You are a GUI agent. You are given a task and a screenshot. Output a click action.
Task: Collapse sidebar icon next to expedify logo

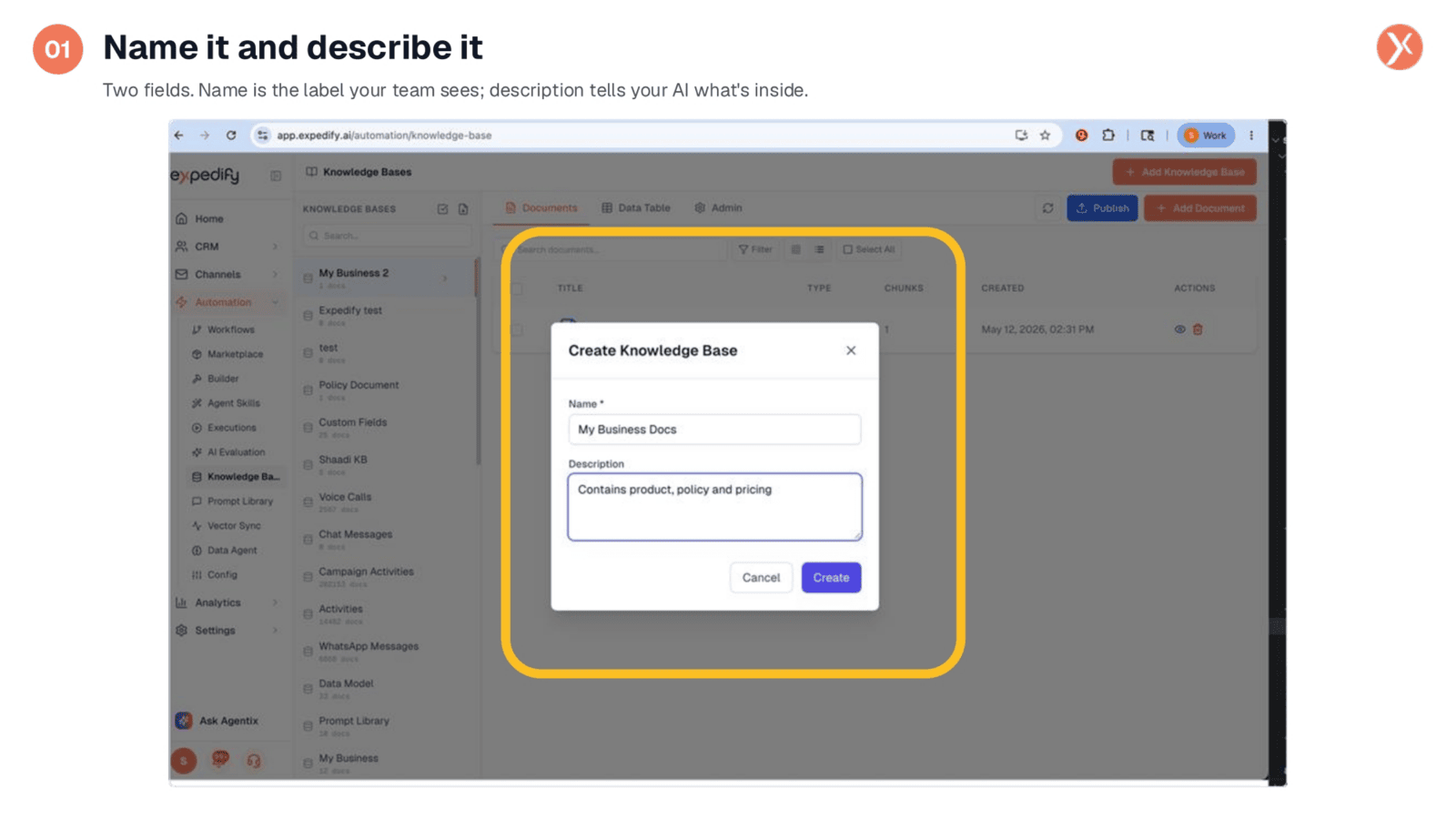276,176
